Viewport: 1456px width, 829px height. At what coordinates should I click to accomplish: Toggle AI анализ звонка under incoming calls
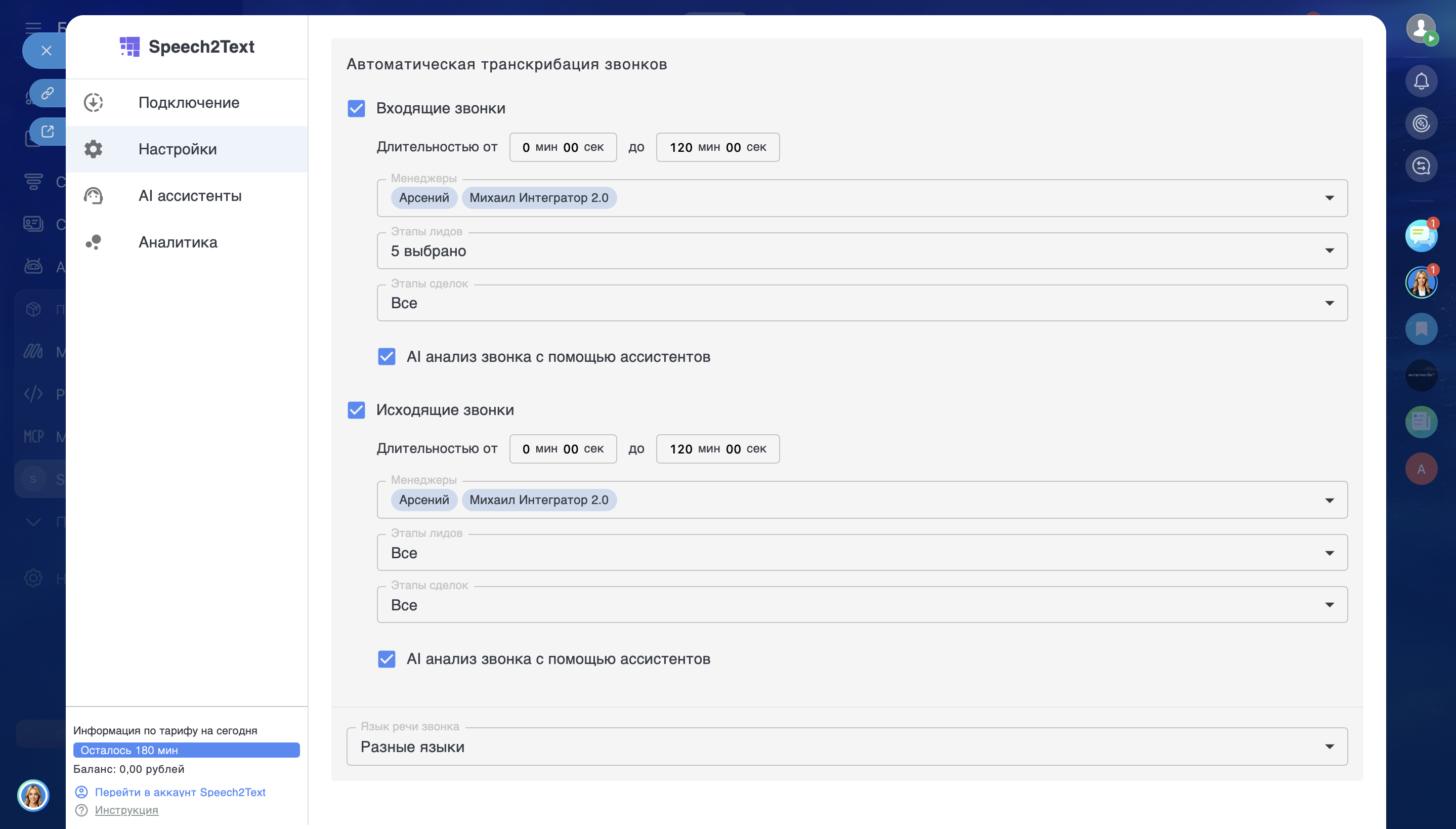[x=387, y=356]
